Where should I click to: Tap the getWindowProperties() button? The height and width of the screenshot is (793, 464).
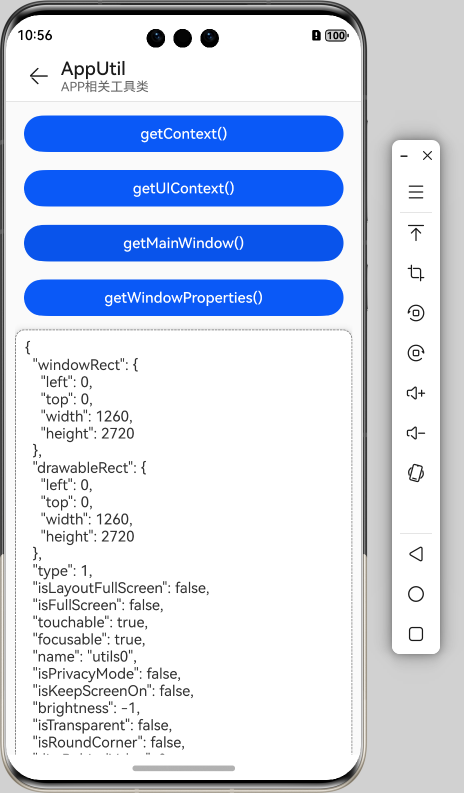coord(184,297)
